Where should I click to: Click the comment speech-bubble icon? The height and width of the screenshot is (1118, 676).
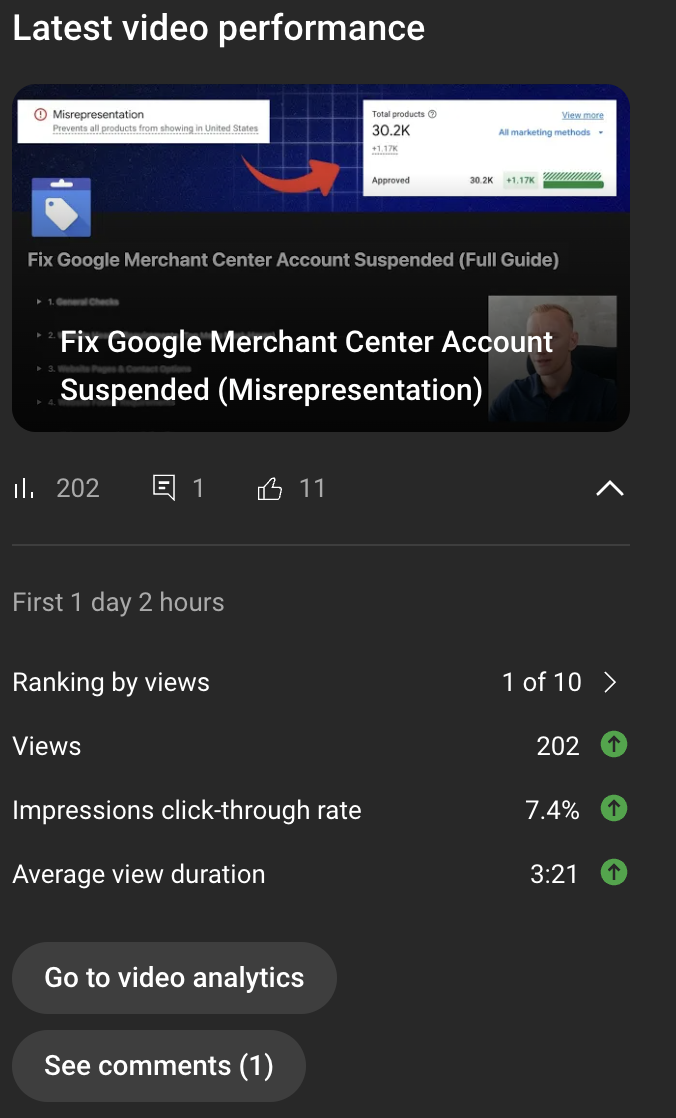click(x=163, y=487)
